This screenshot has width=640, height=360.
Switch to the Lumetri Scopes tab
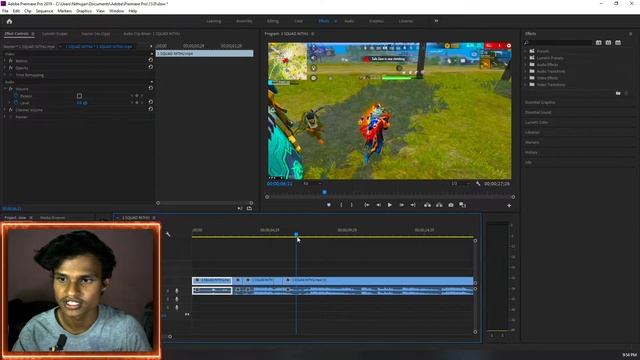55,34
